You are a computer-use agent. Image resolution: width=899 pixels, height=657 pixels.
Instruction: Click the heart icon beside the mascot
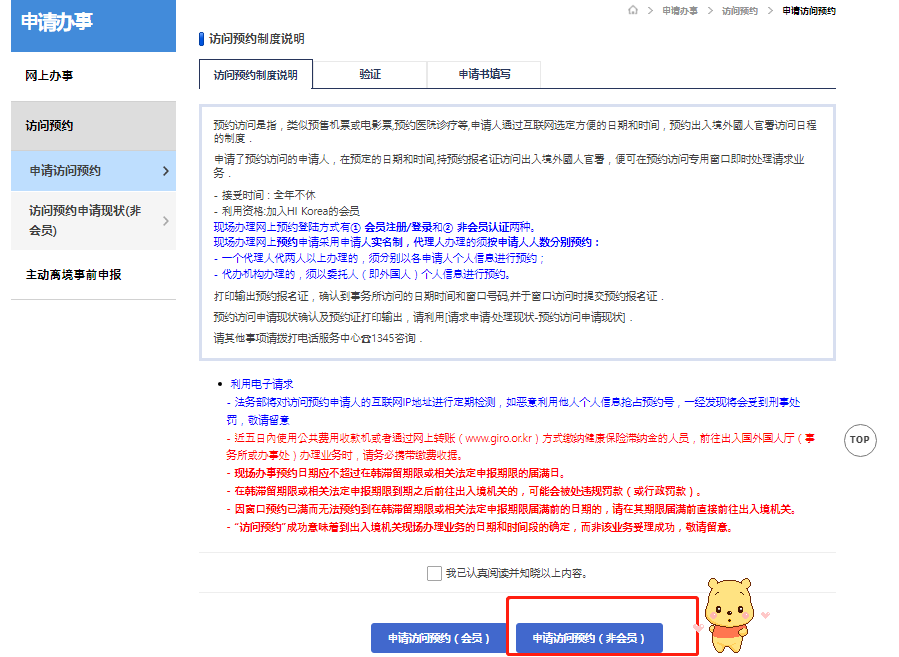click(x=763, y=613)
